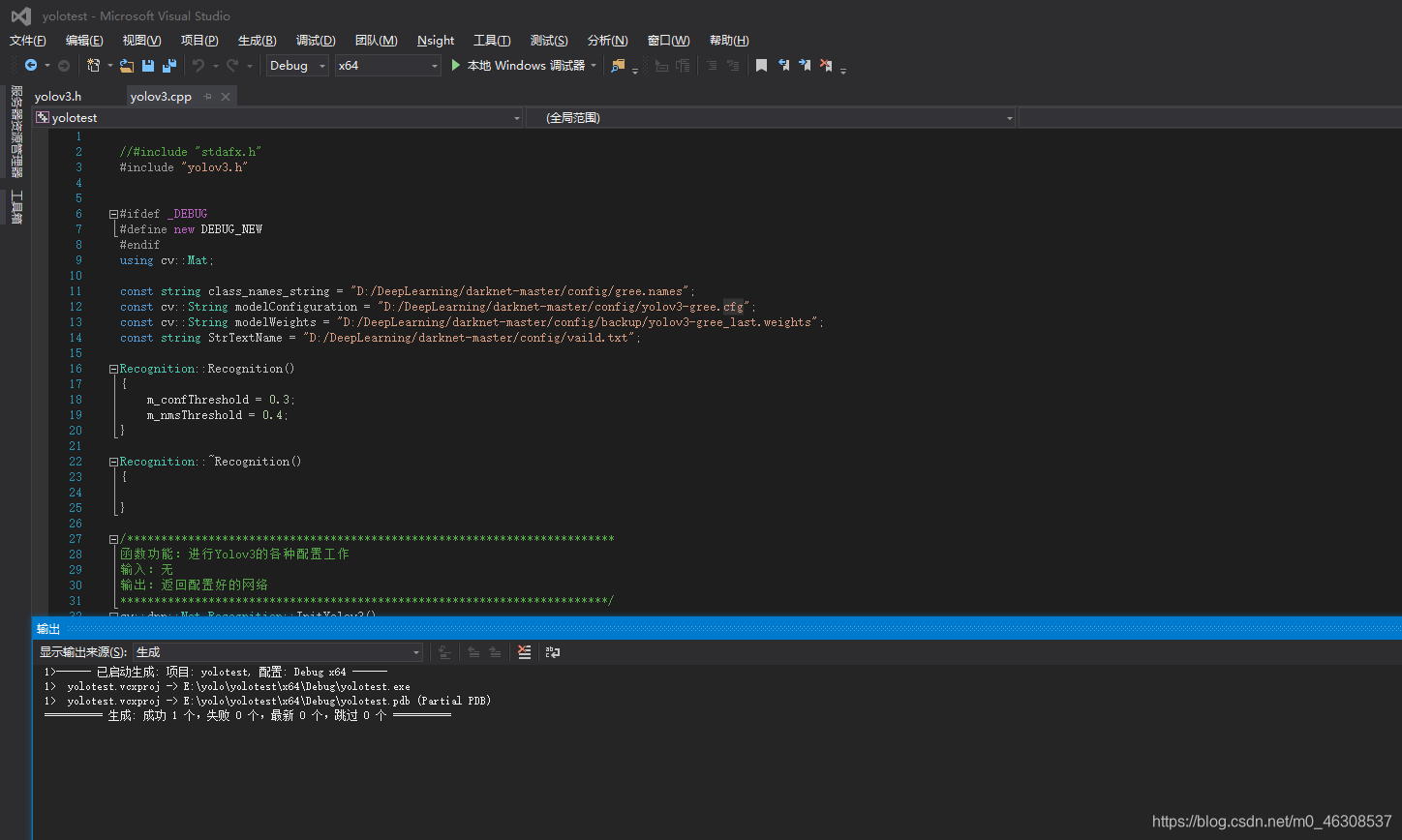Click the Save All icon

[x=169, y=66]
